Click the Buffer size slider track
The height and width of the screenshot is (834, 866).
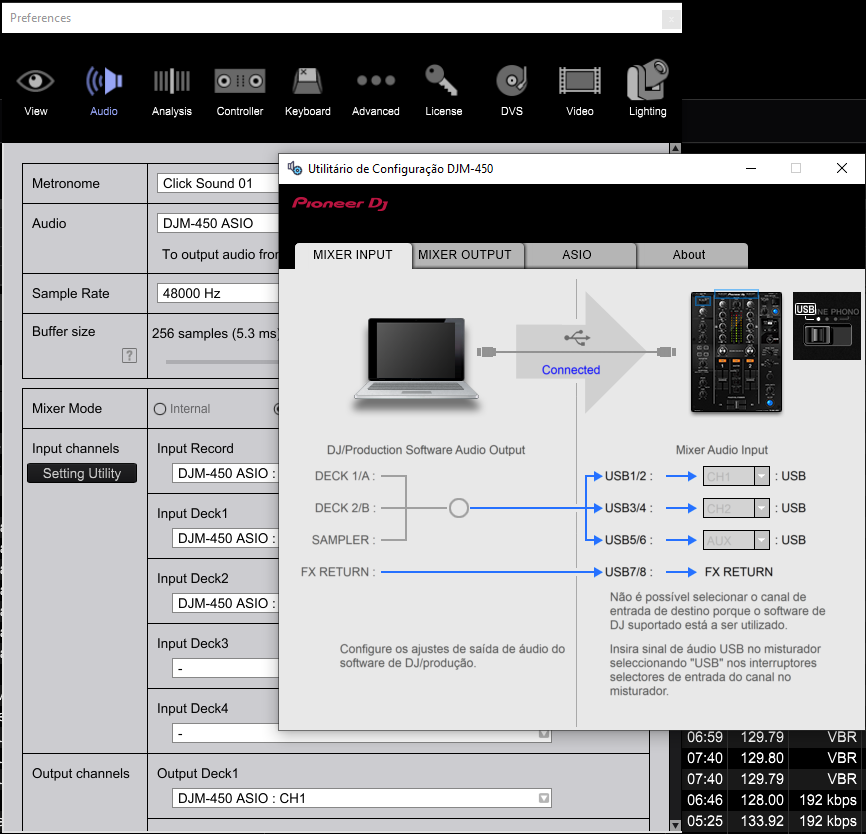(x=222, y=362)
